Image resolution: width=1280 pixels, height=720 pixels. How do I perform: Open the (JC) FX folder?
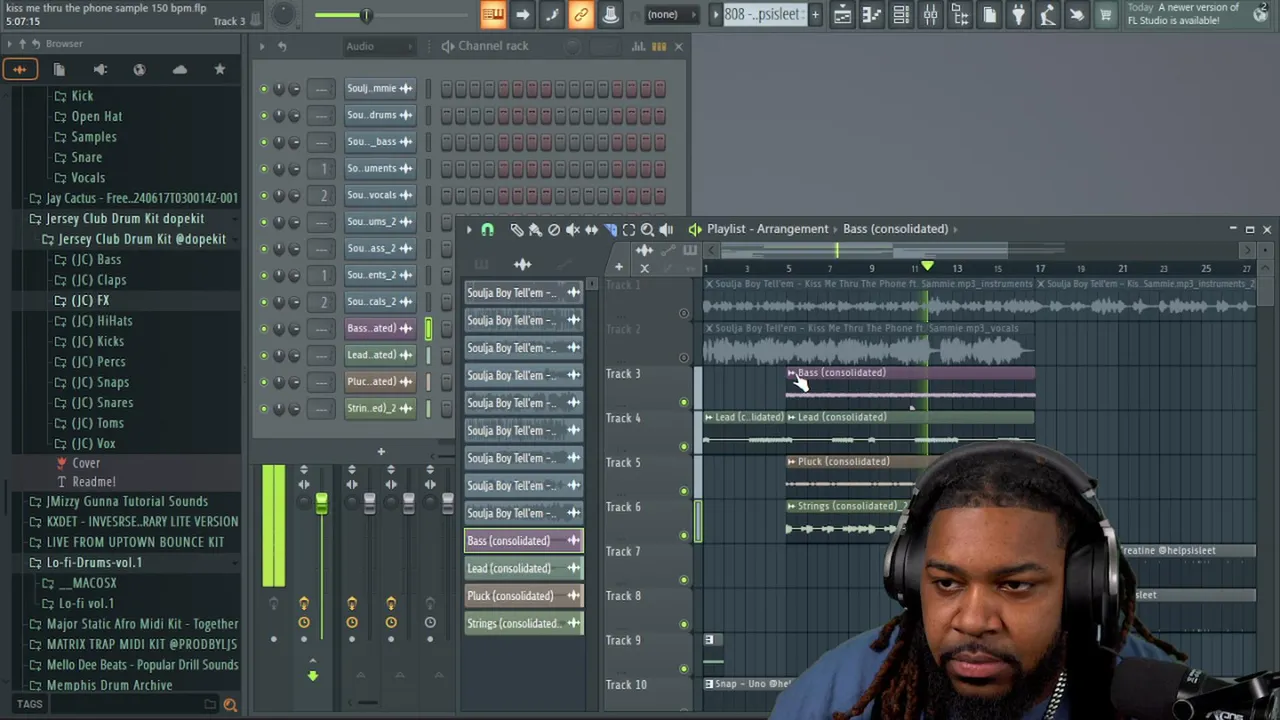(x=90, y=300)
